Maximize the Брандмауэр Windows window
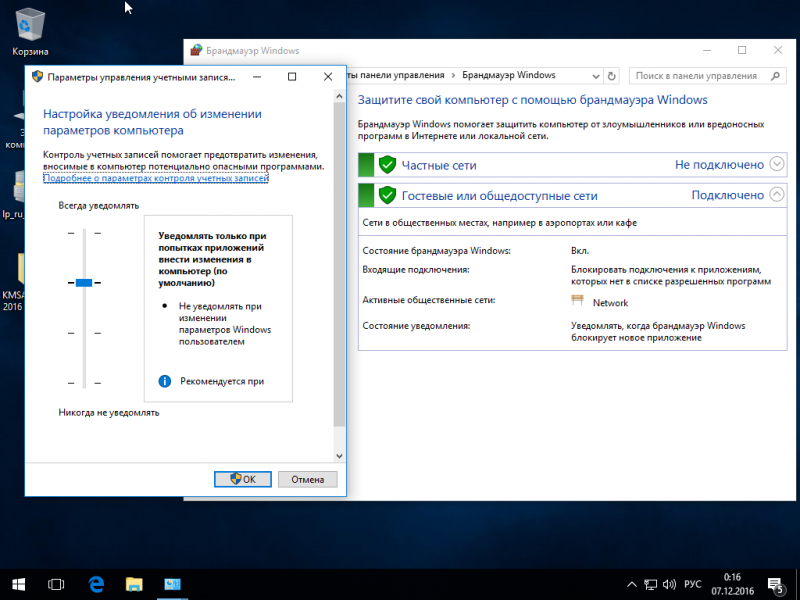Image resolution: width=800 pixels, height=600 pixels. tap(742, 50)
